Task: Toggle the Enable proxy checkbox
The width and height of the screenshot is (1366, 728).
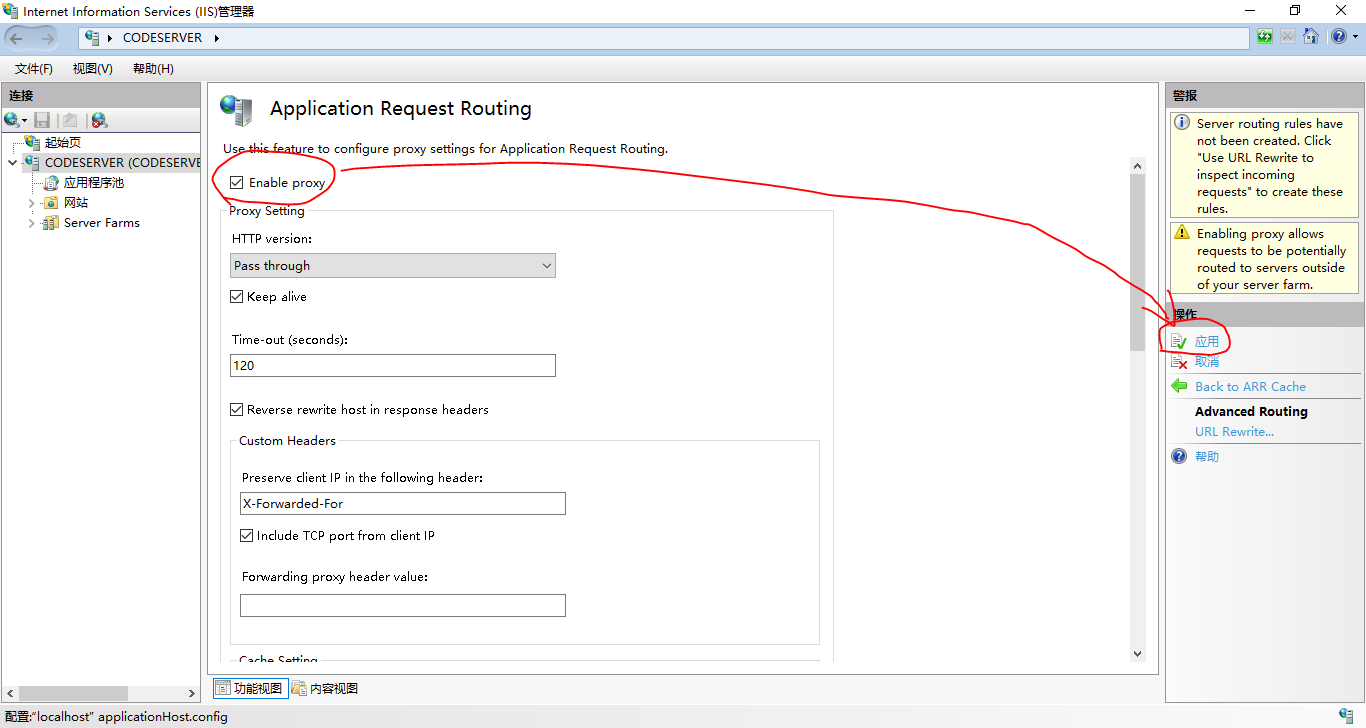Action: [237, 183]
